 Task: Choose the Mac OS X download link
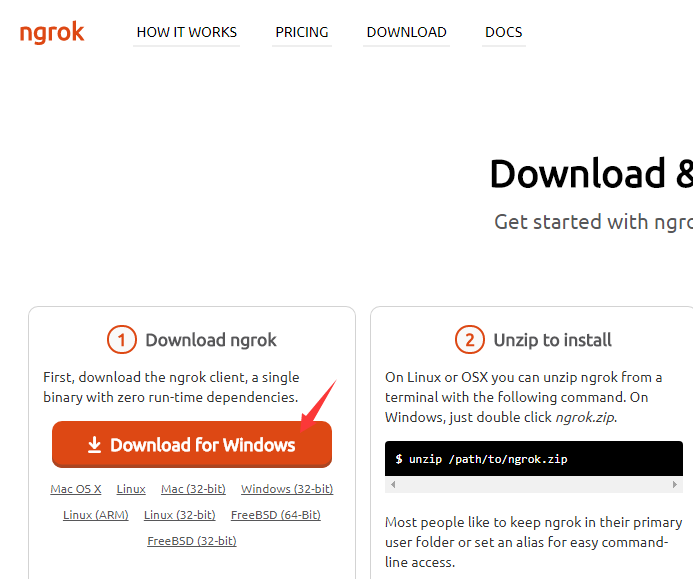coord(76,489)
